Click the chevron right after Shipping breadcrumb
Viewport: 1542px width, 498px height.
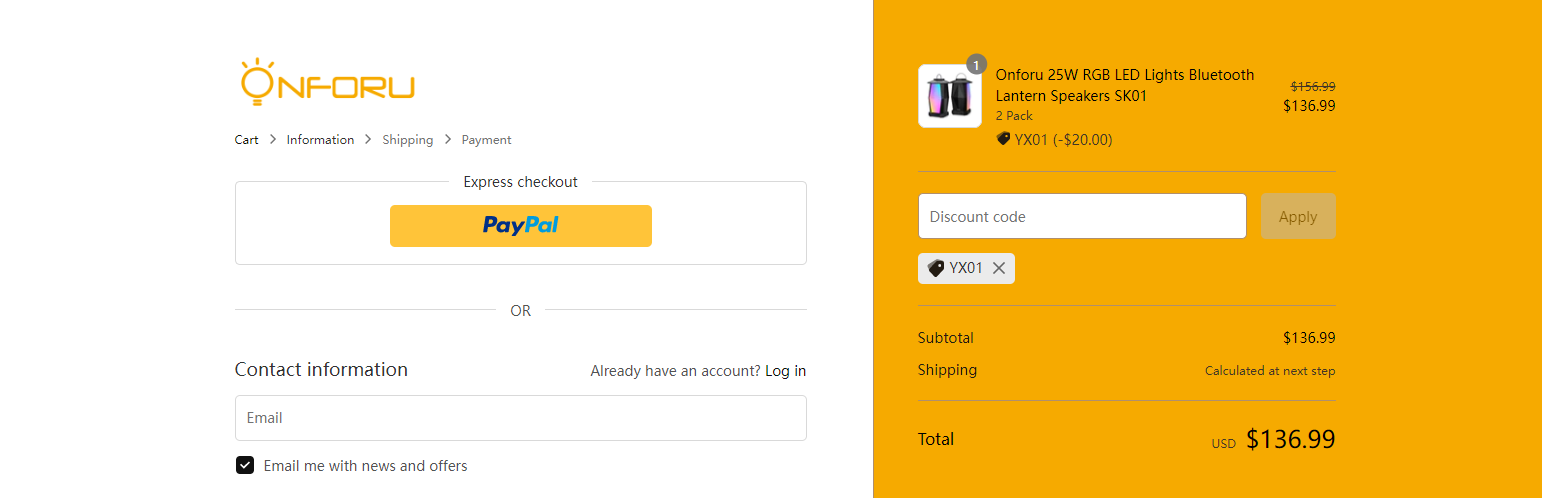click(x=448, y=140)
